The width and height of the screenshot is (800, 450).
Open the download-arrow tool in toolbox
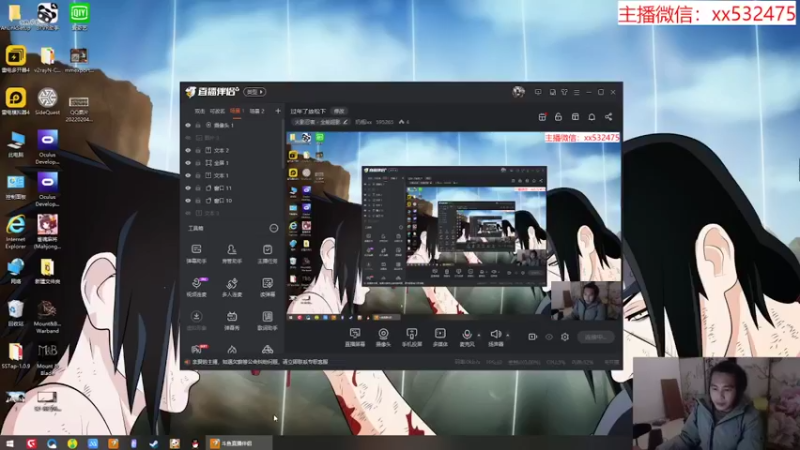click(196, 321)
